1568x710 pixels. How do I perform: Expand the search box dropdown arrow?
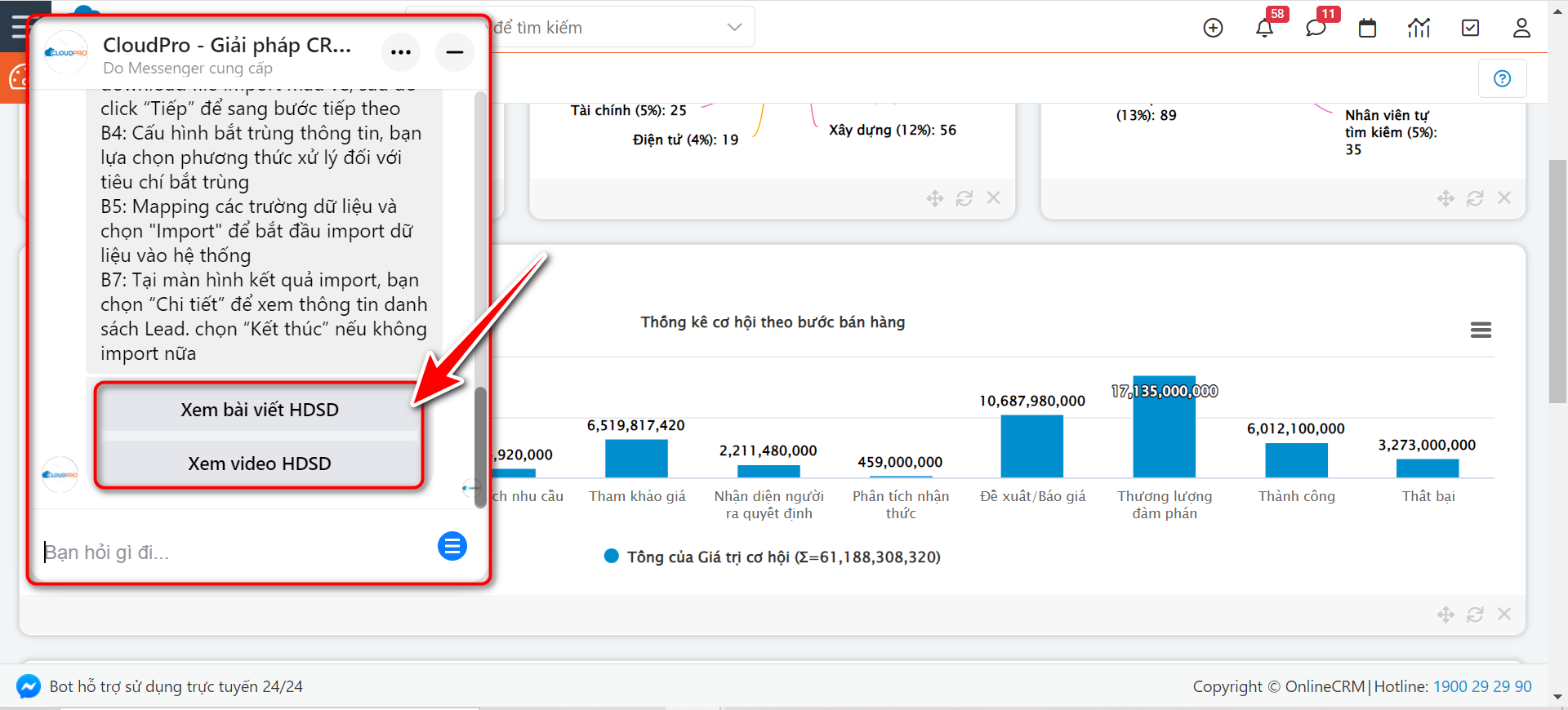click(x=734, y=27)
